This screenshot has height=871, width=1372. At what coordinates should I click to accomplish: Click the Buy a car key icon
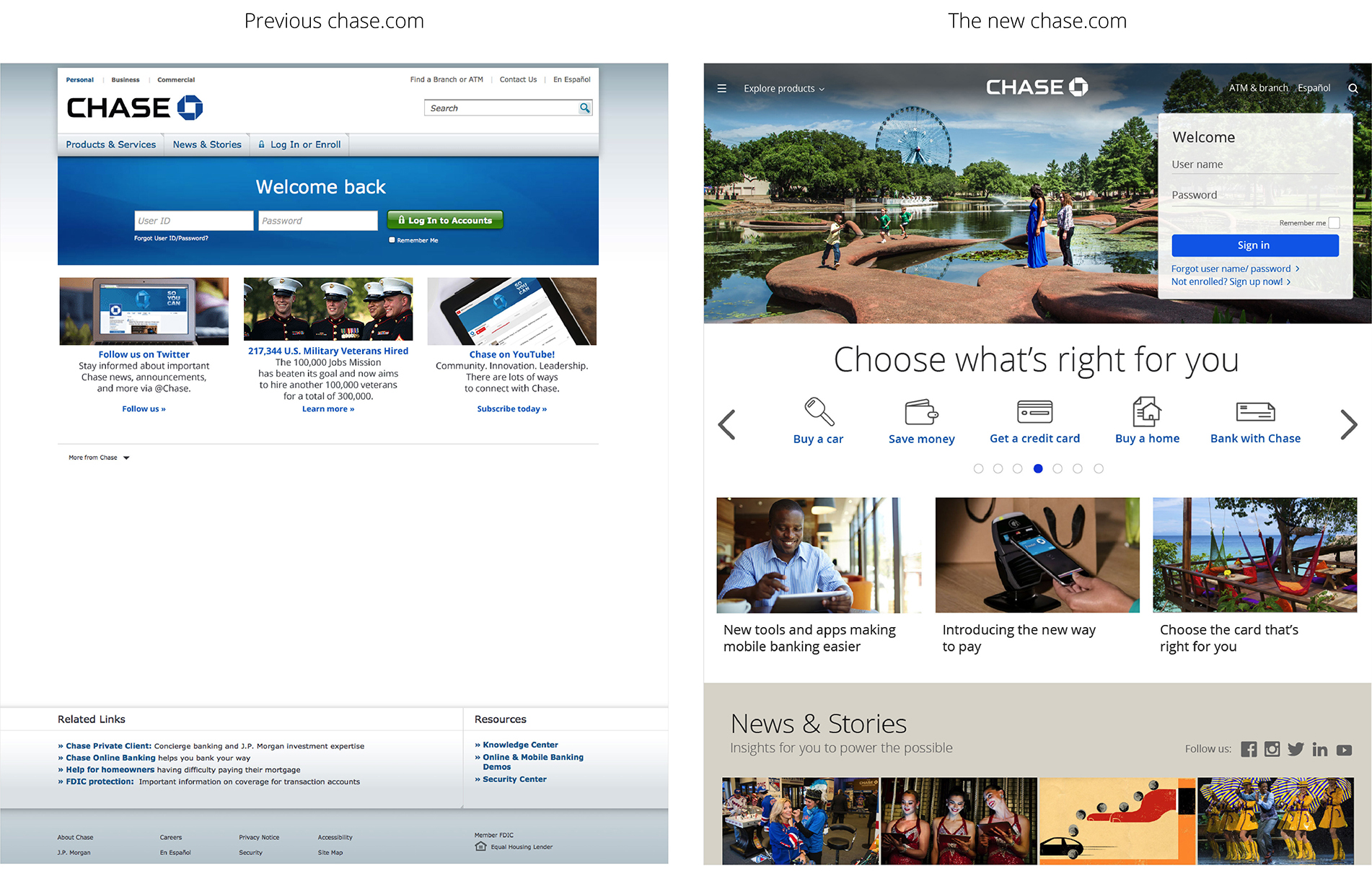point(819,411)
